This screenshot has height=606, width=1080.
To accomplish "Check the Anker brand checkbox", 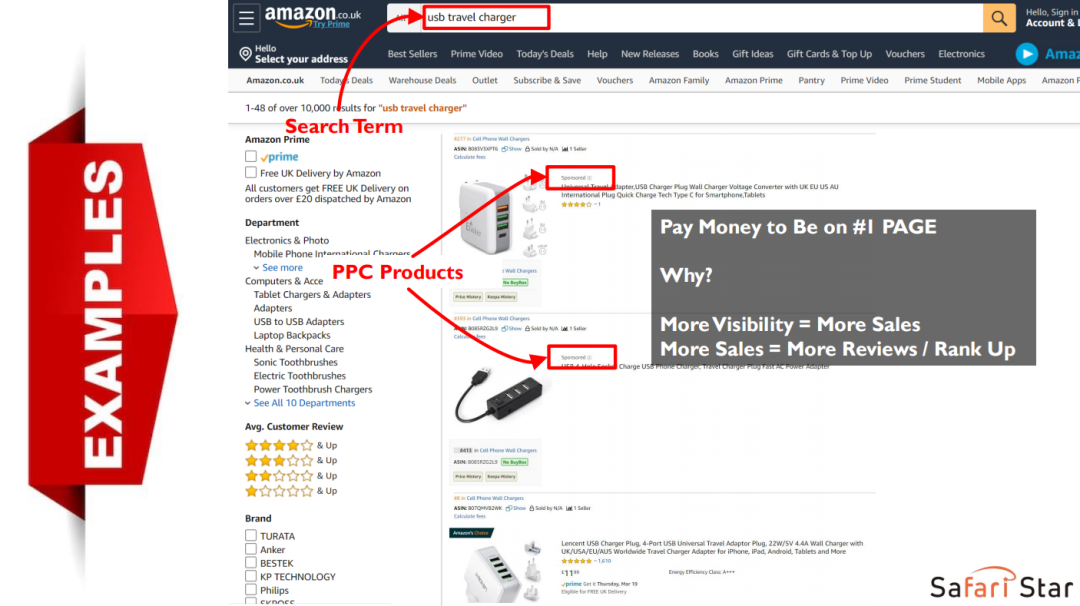I will (x=251, y=549).
